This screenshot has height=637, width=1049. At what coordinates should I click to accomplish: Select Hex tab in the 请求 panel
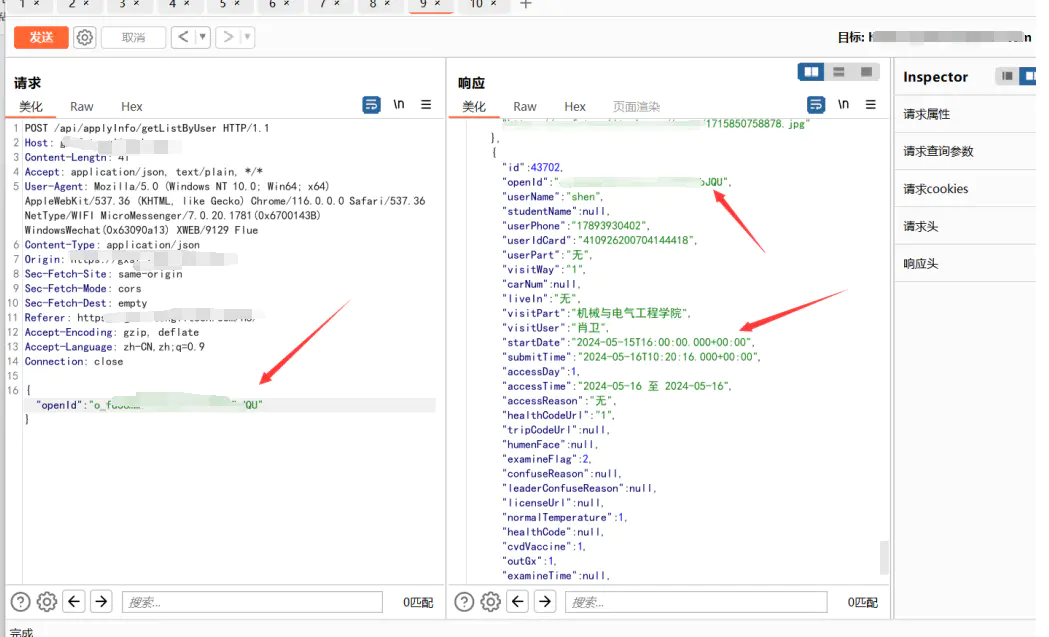pos(132,106)
